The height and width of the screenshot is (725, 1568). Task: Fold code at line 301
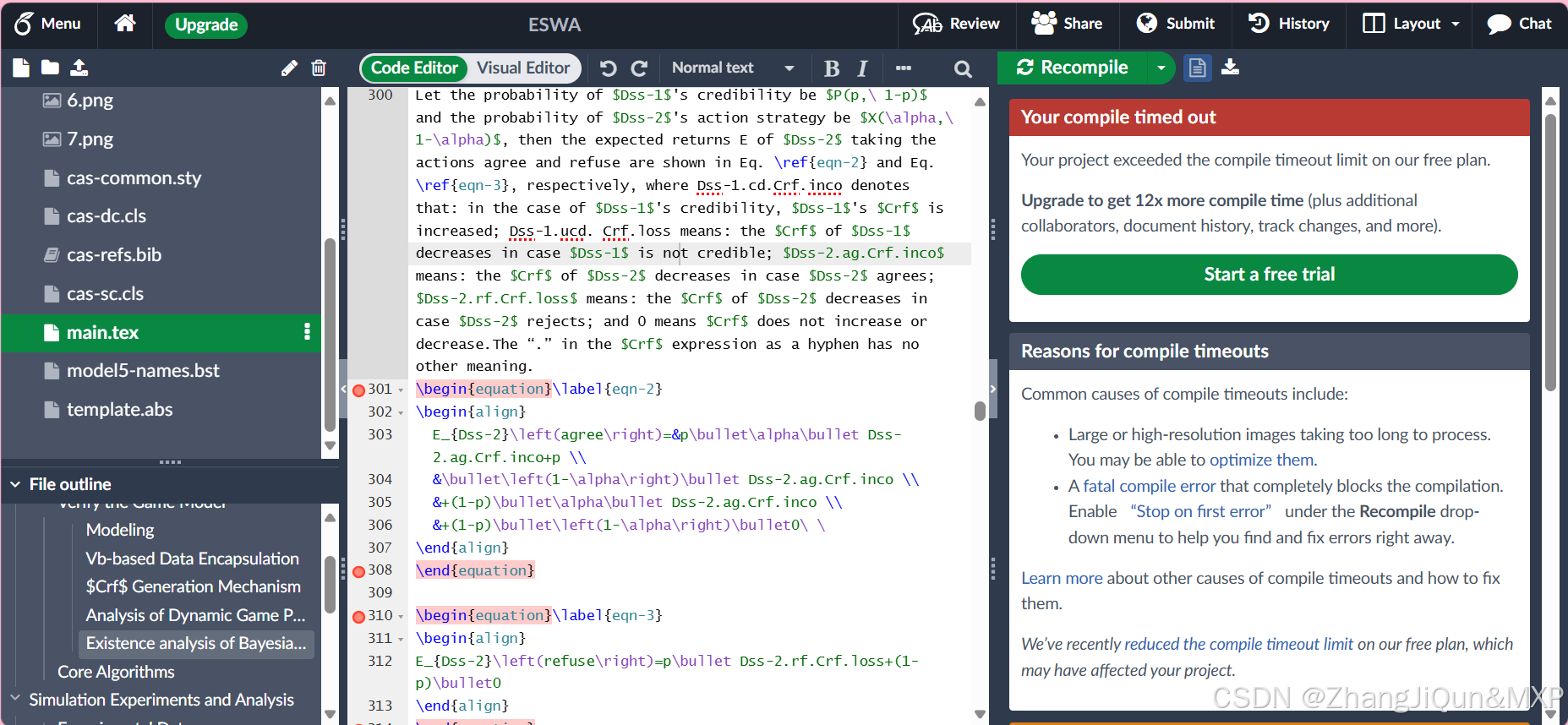(x=401, y=390)
